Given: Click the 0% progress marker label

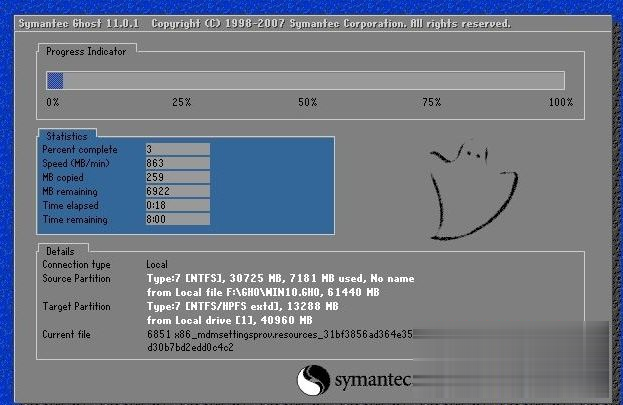Looking at the screenshot, I should pyautogui.click(x=52, y=103).
